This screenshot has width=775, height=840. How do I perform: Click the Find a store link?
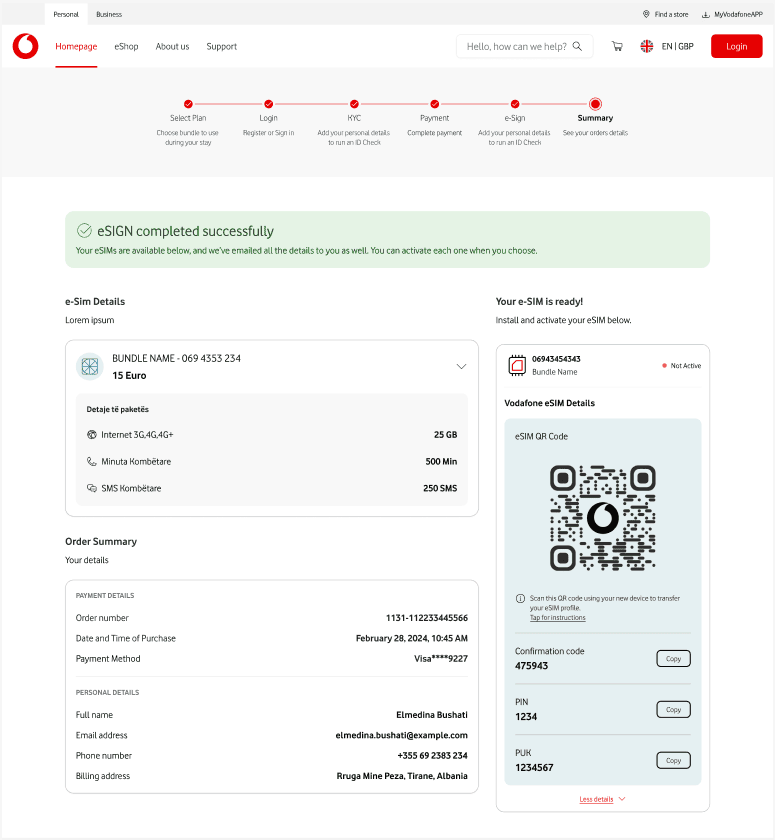coord(671,14)
